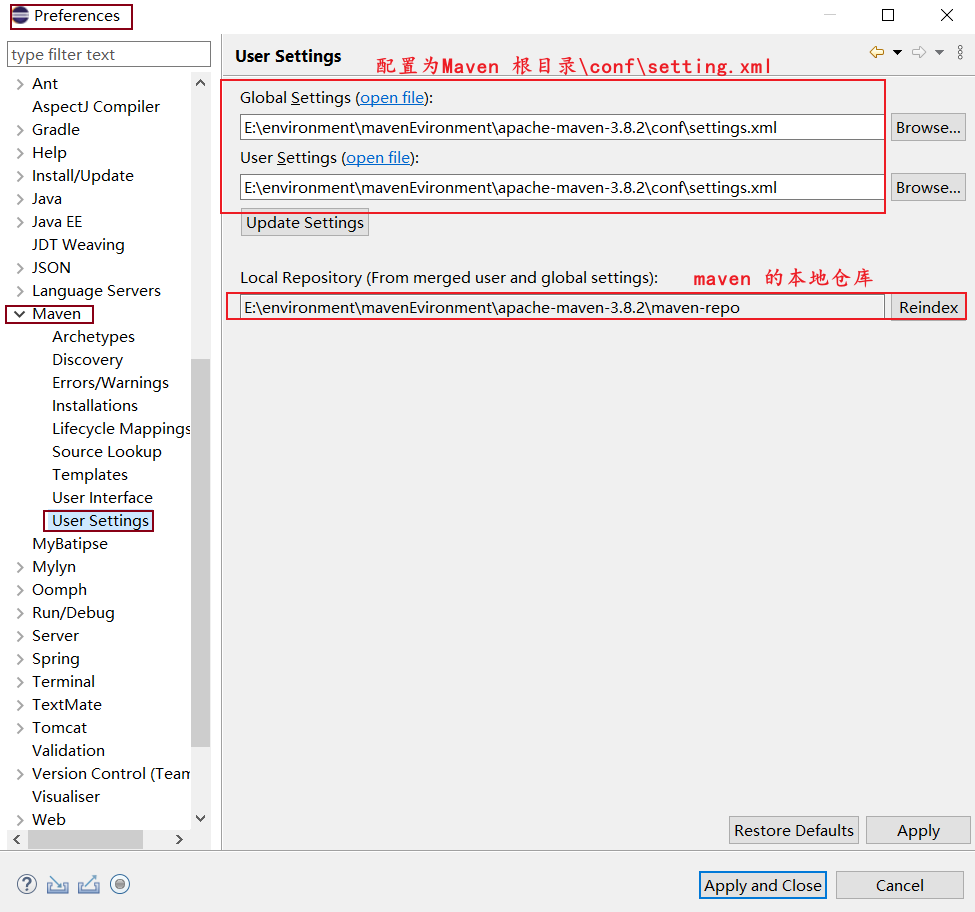Select JDT Weaving in the tree

tap(78, 245)
